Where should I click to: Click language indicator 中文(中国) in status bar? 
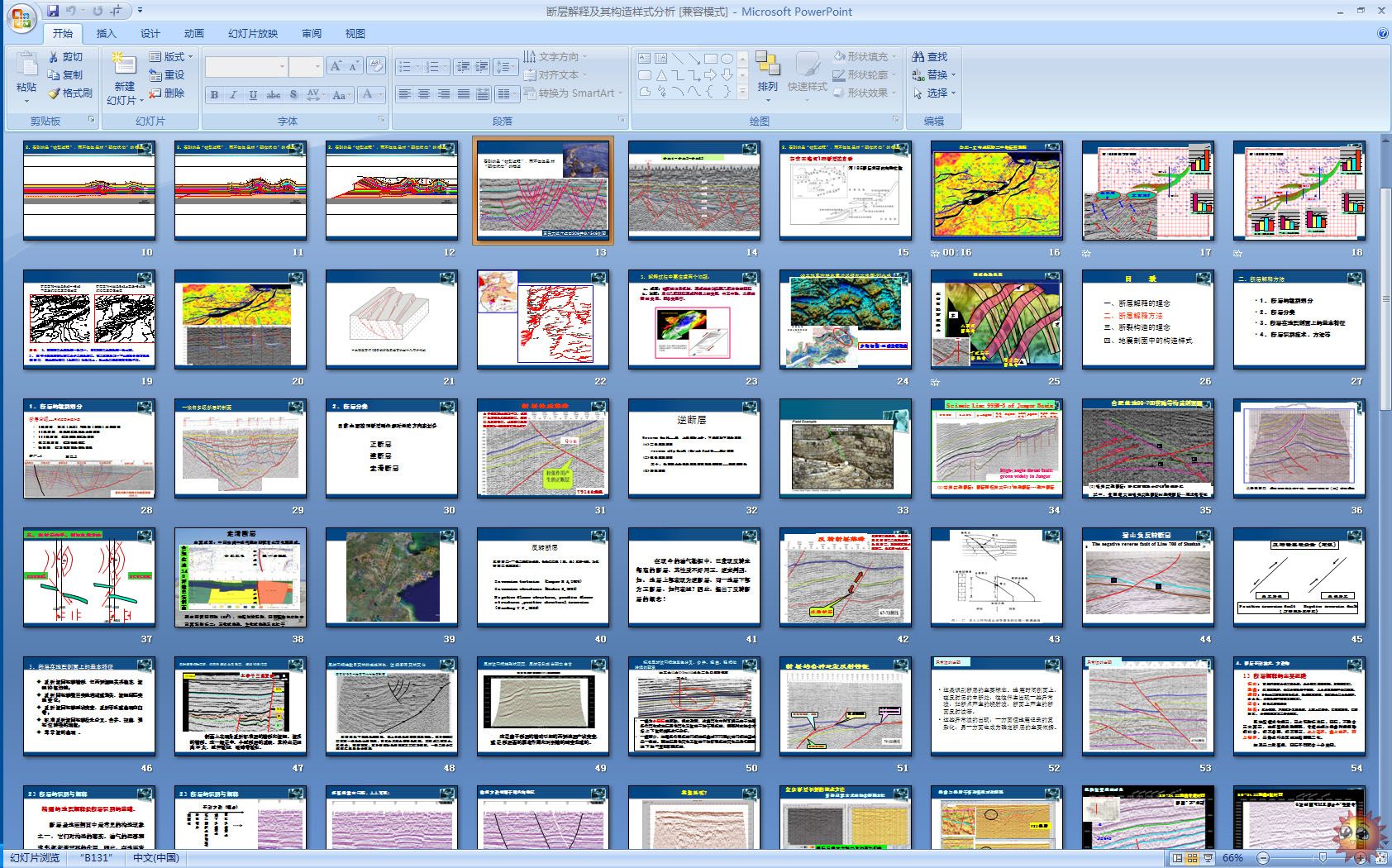pyautogui.click(x=156, y=858)
